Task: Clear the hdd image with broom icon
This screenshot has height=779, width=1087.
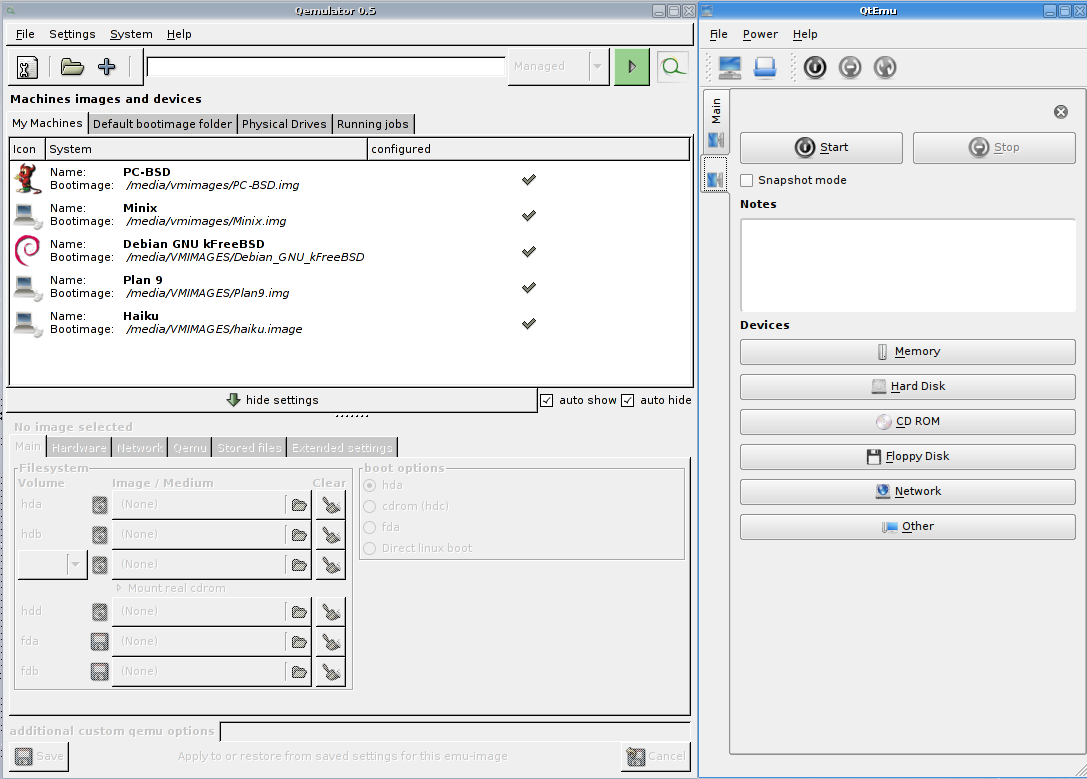Action: point(331,612)
